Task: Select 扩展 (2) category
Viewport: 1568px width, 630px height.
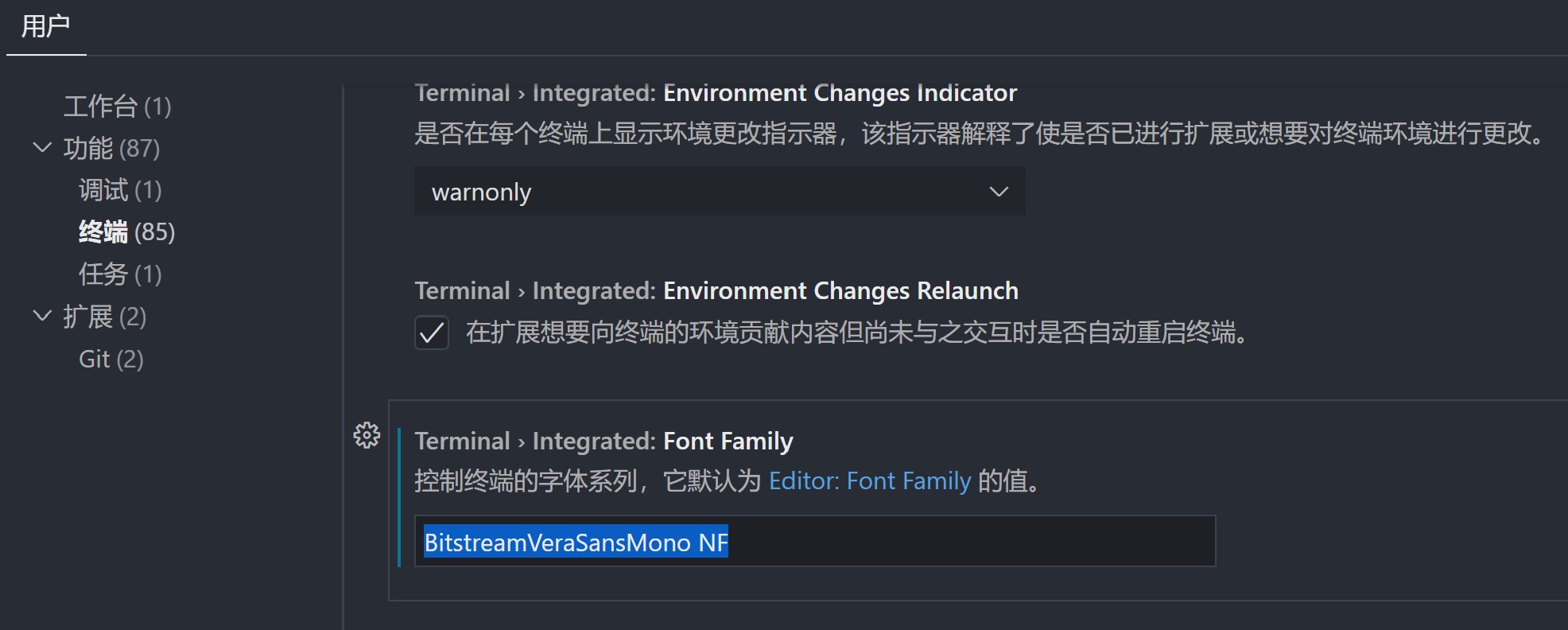Action: [105, 317]
